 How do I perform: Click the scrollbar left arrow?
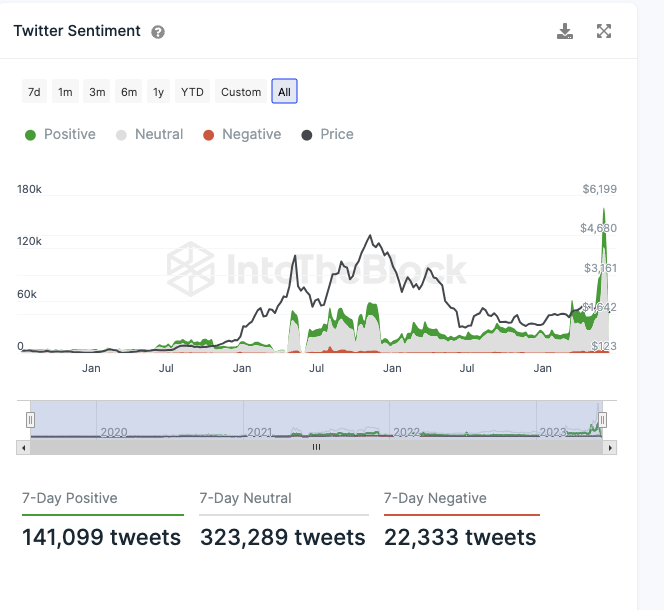[23, 447]
